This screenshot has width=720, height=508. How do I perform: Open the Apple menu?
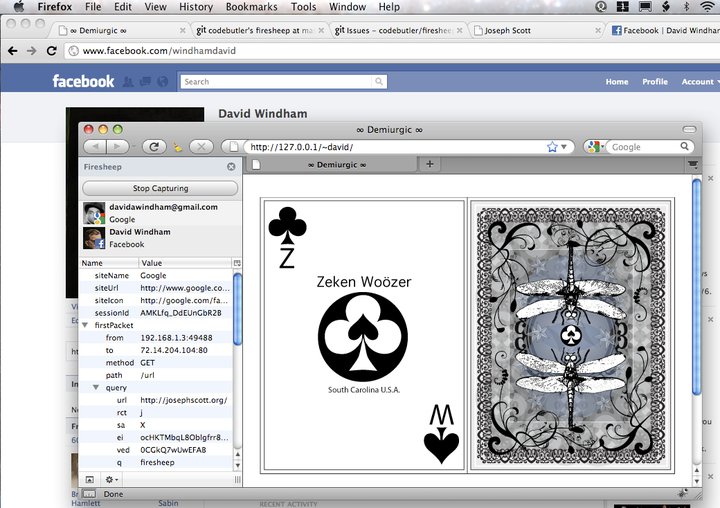coord(18,6)
